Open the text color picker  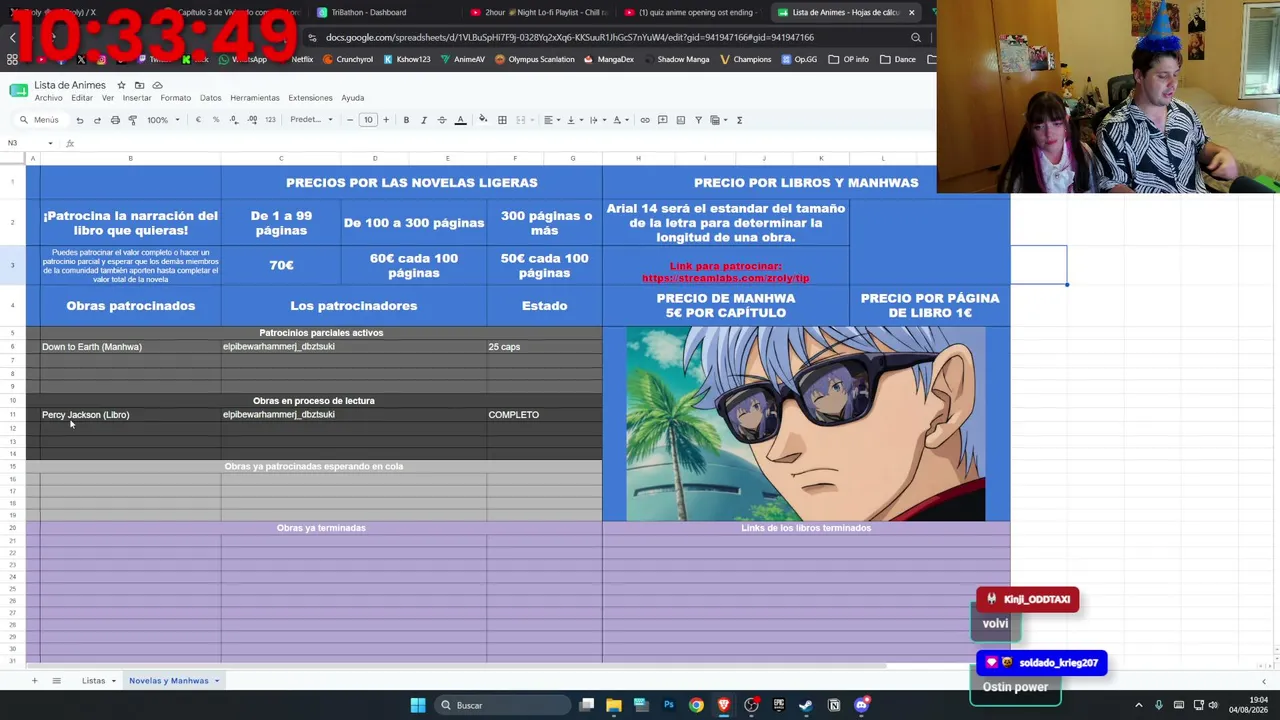click(460, 120)
